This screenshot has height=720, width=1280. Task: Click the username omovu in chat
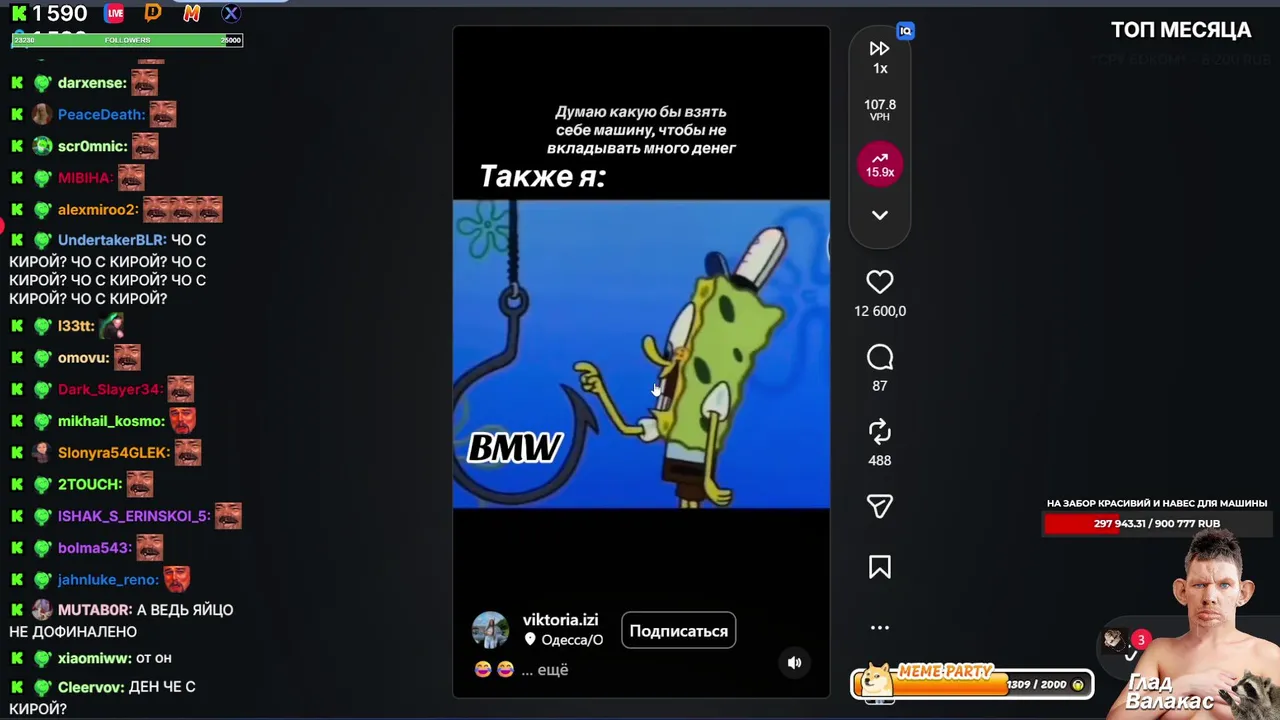tap(82, 358)
